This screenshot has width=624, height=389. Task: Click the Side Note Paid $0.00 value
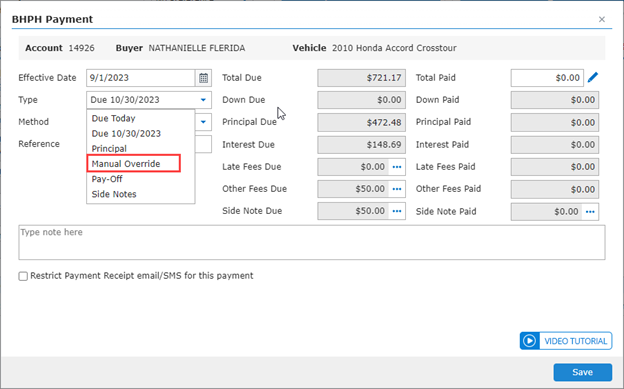(547, 212)
